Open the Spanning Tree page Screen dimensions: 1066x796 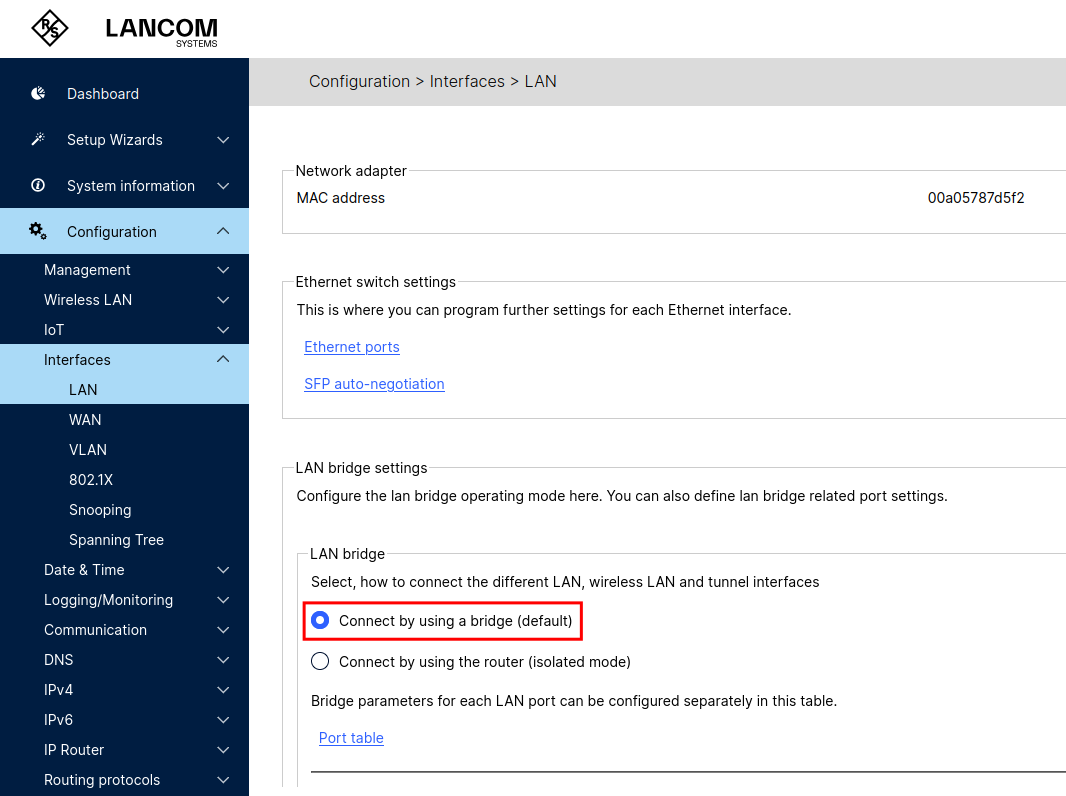click(116, 540)
